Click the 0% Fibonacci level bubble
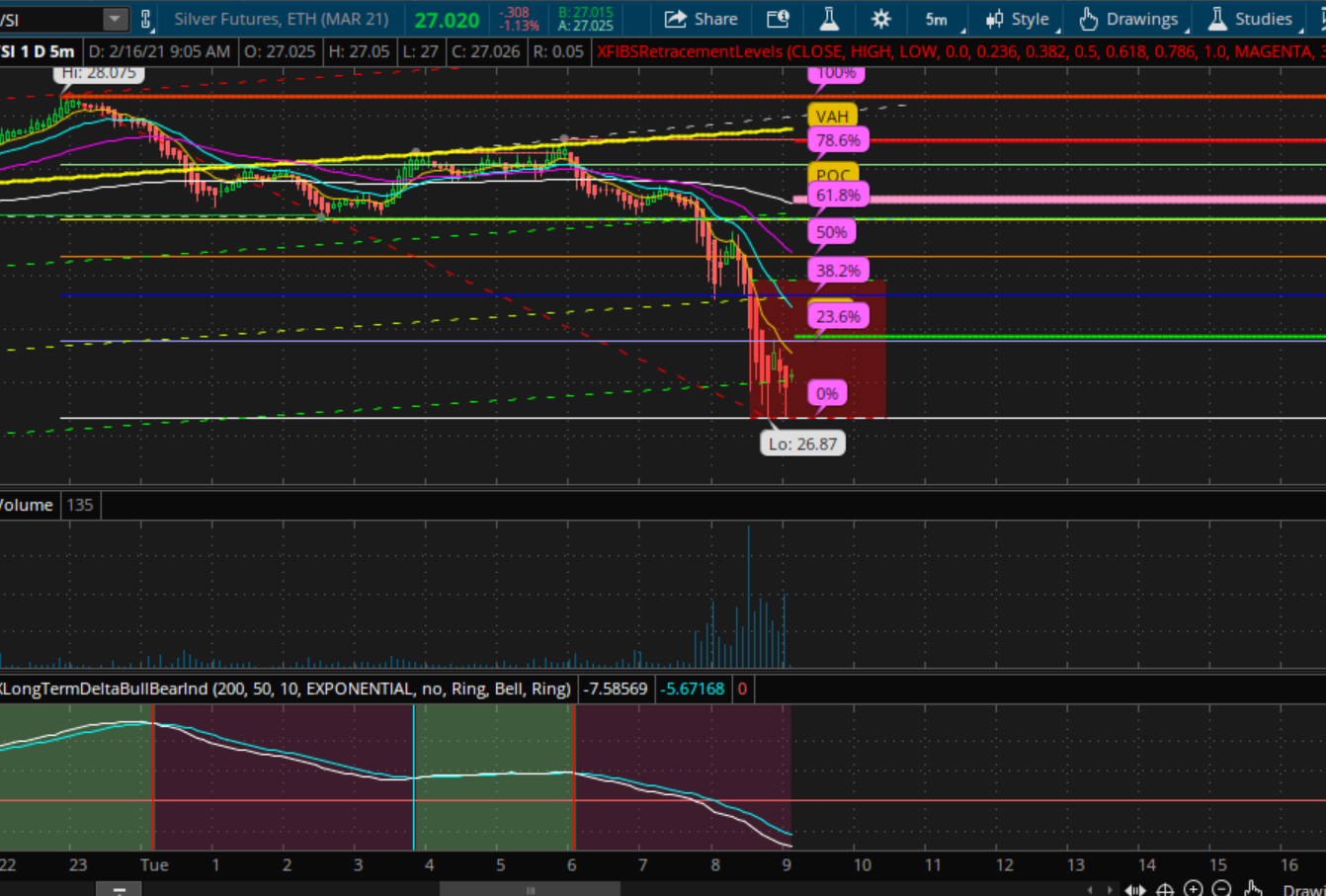1326x896 pixels. coord(827,394)
